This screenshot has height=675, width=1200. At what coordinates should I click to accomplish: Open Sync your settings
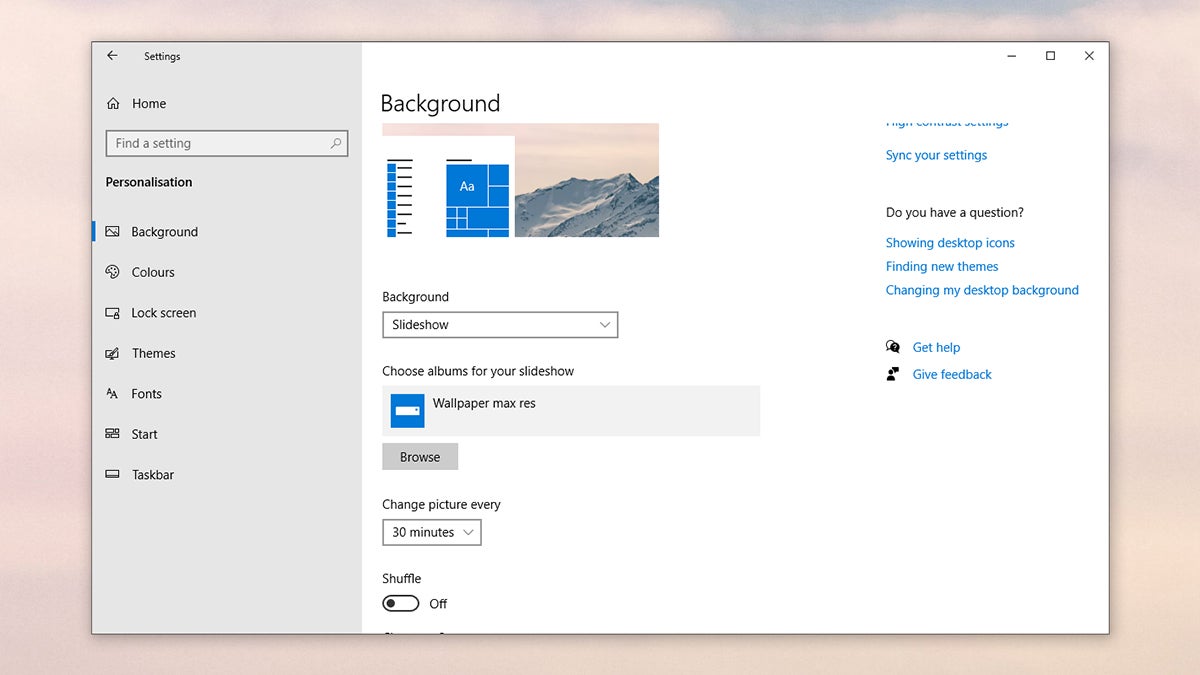pos(935,155)
